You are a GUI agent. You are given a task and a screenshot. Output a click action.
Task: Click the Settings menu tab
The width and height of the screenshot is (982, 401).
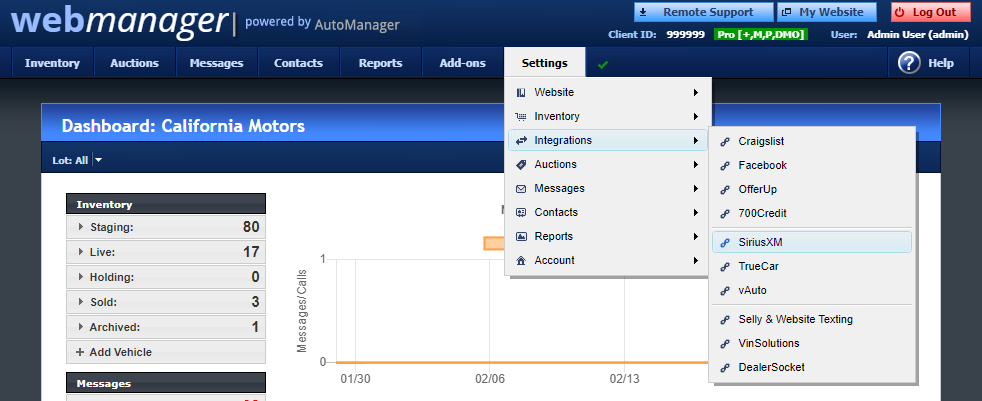tap(545, 63)
